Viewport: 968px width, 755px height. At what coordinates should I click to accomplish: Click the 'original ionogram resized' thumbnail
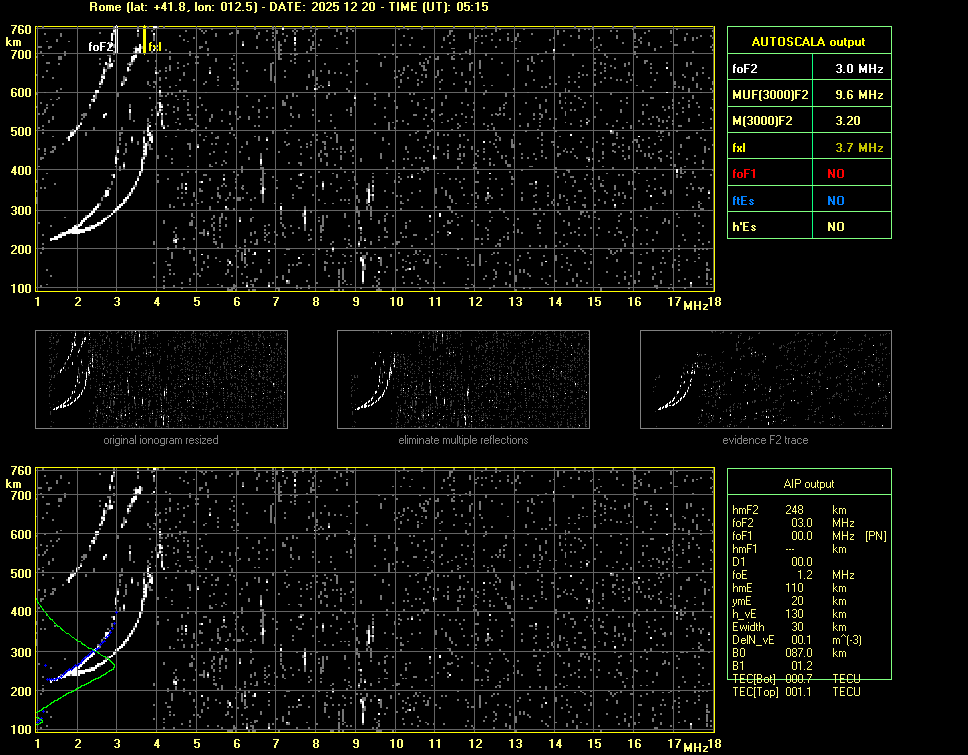click(161, 379)
